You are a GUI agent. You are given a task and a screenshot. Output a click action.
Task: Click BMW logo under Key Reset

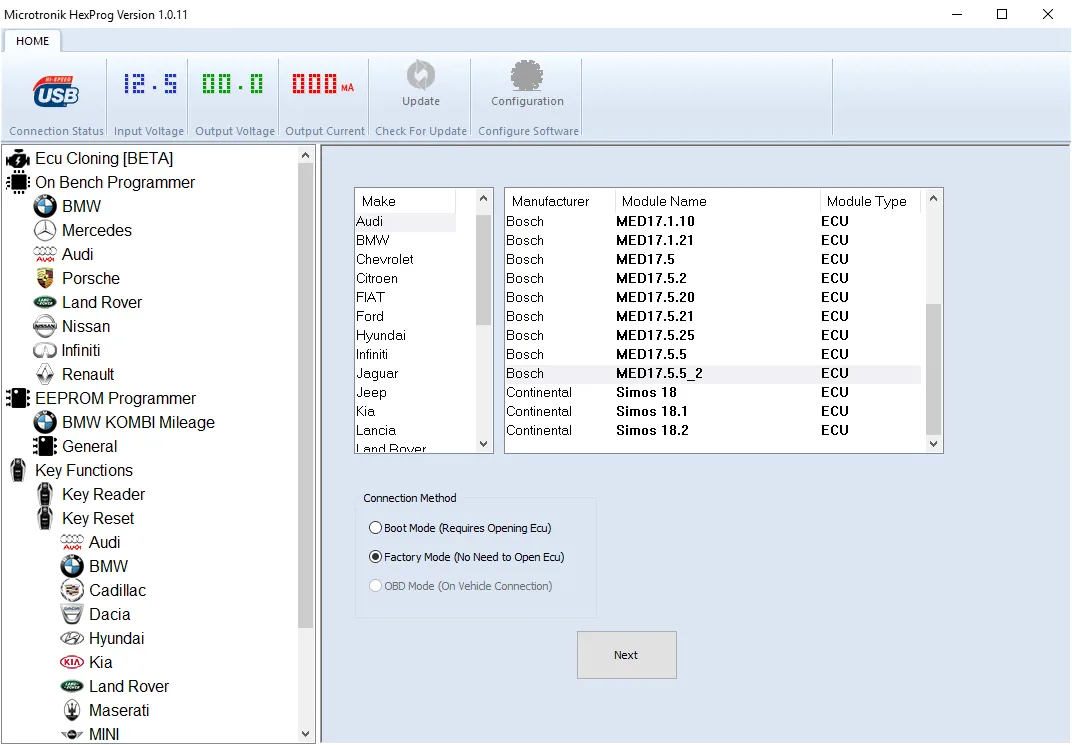tap(72, 566)
